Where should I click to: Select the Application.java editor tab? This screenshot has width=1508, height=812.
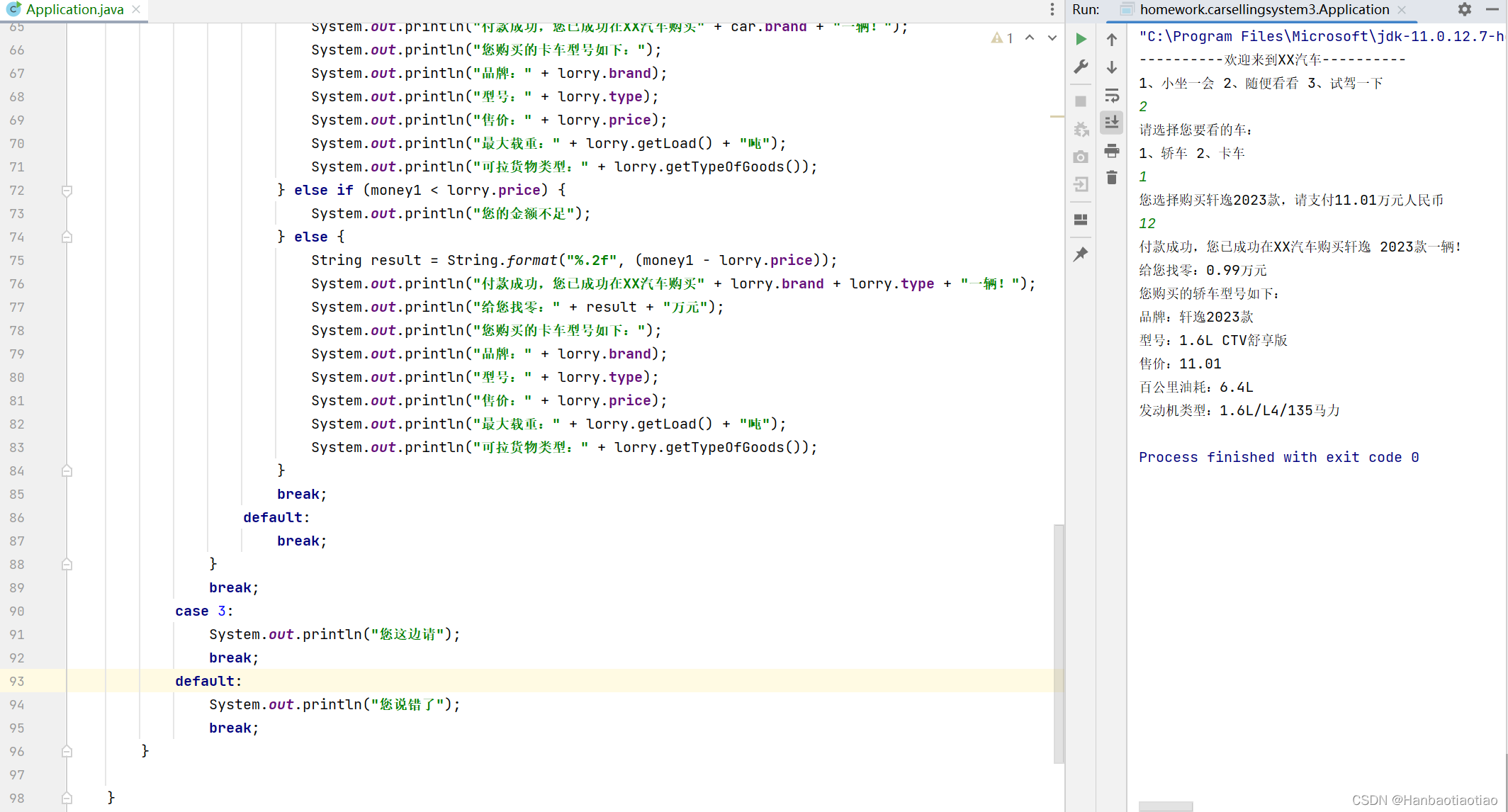[74, 9]
